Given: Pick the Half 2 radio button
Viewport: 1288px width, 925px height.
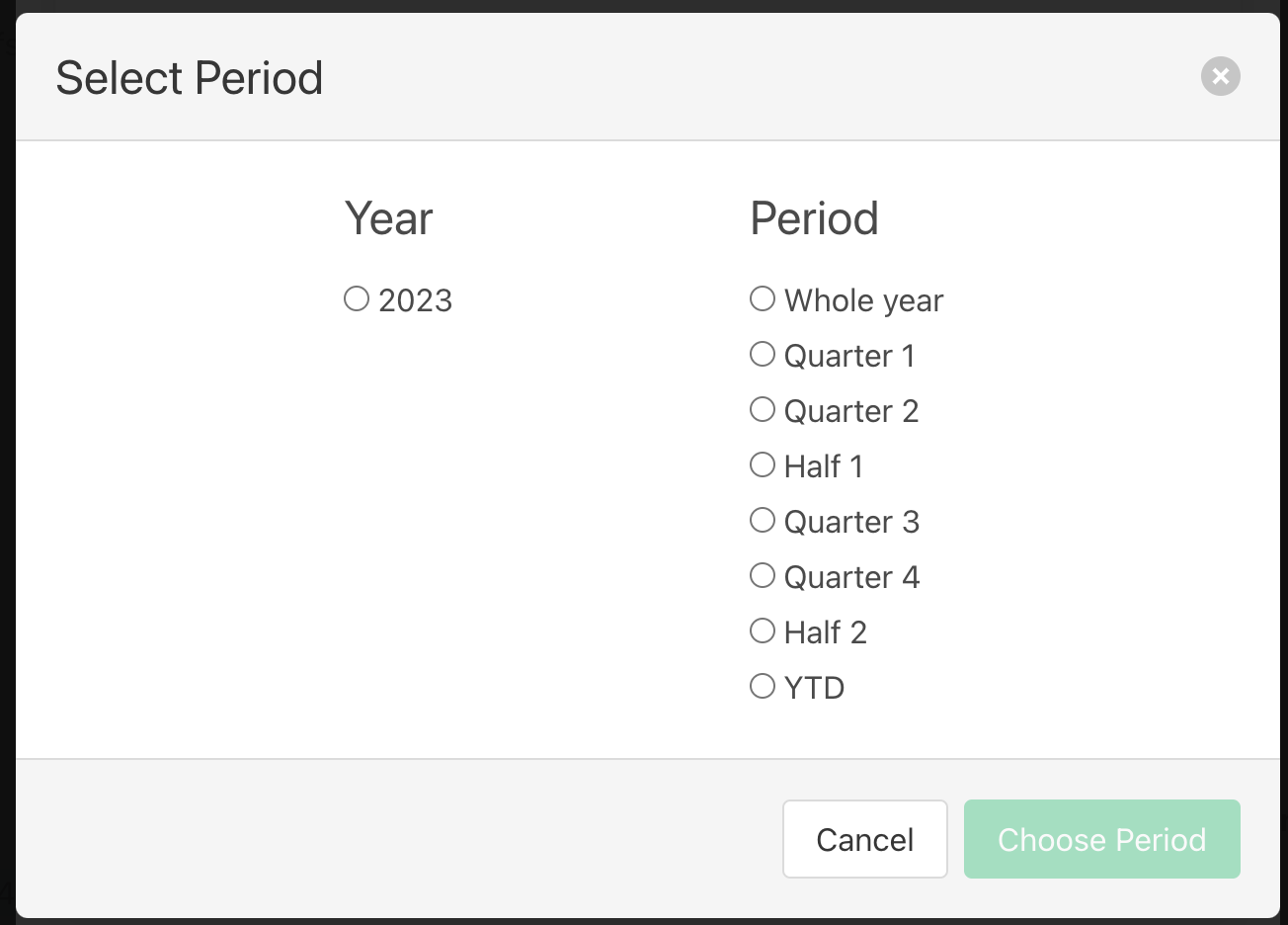Looking at the screenshot, I should click(763, 631).
